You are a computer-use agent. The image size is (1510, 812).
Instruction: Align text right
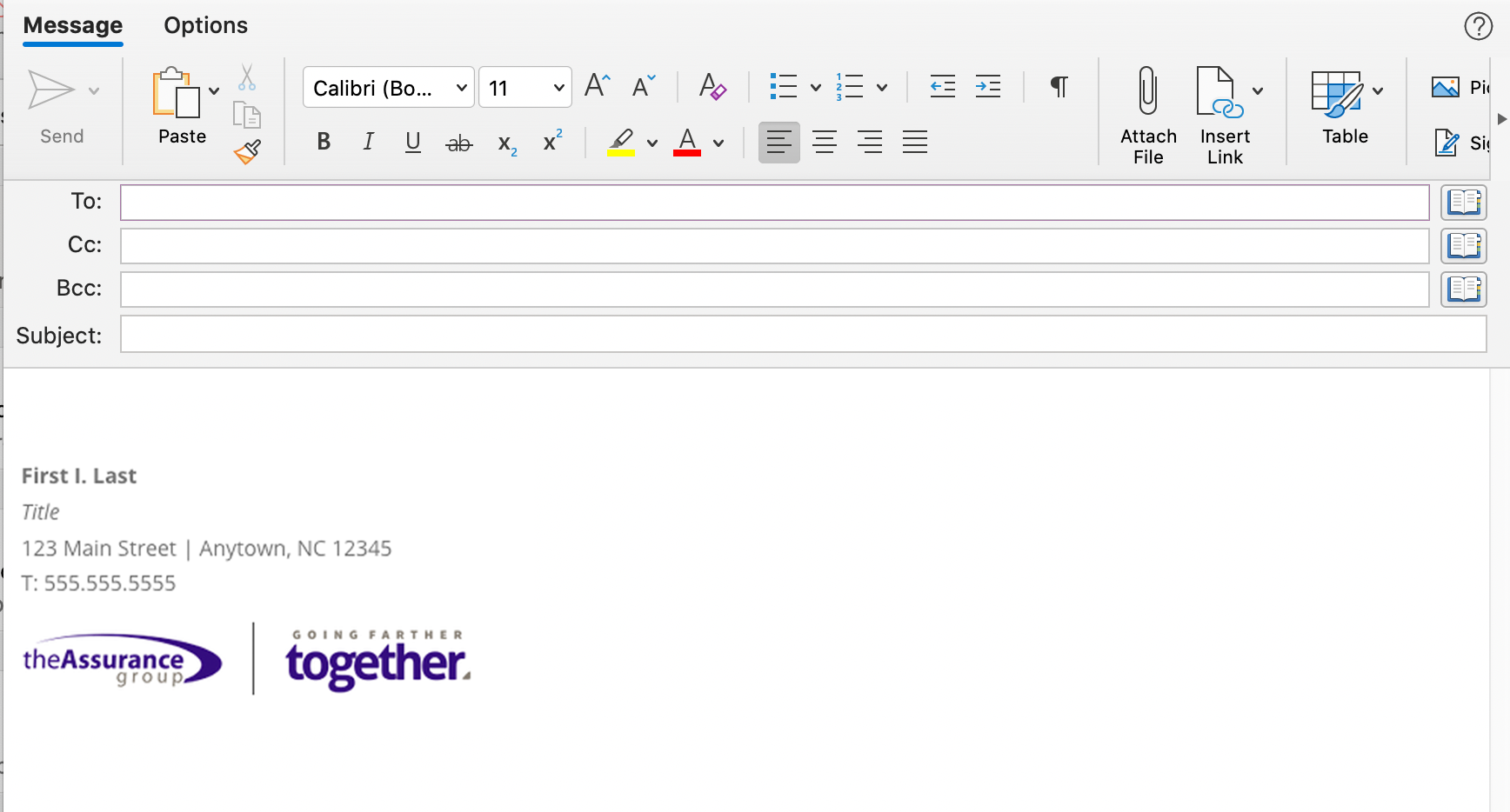pos(870,142)
